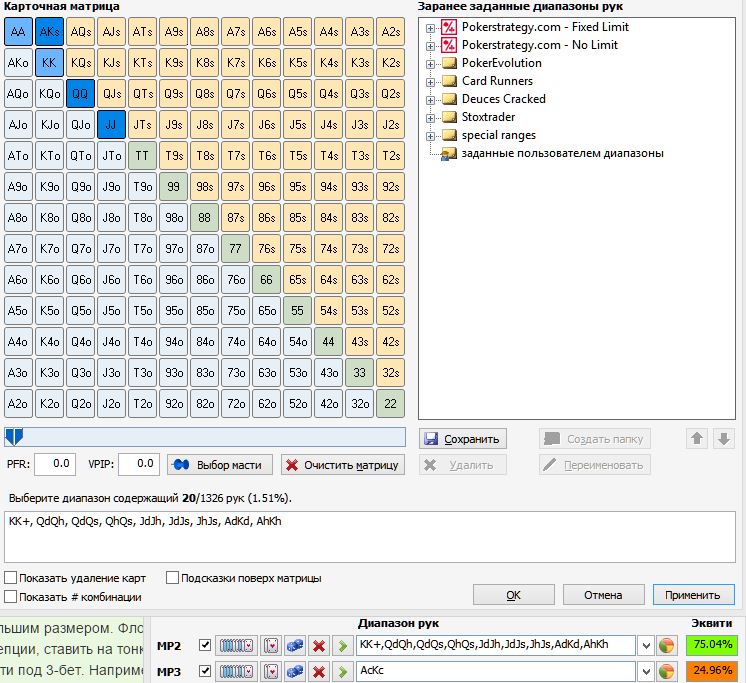The height and width of the screenshot is (683, 746).
Task: Click the pie chart icon in MP3 row
Action: (667, 671)
